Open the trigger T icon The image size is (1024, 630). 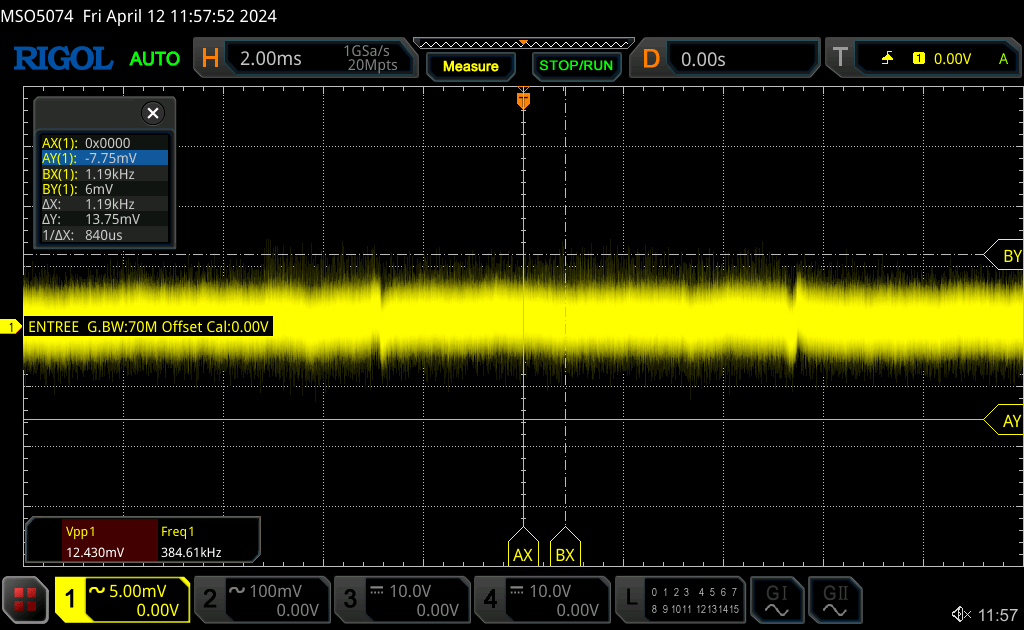840,57
